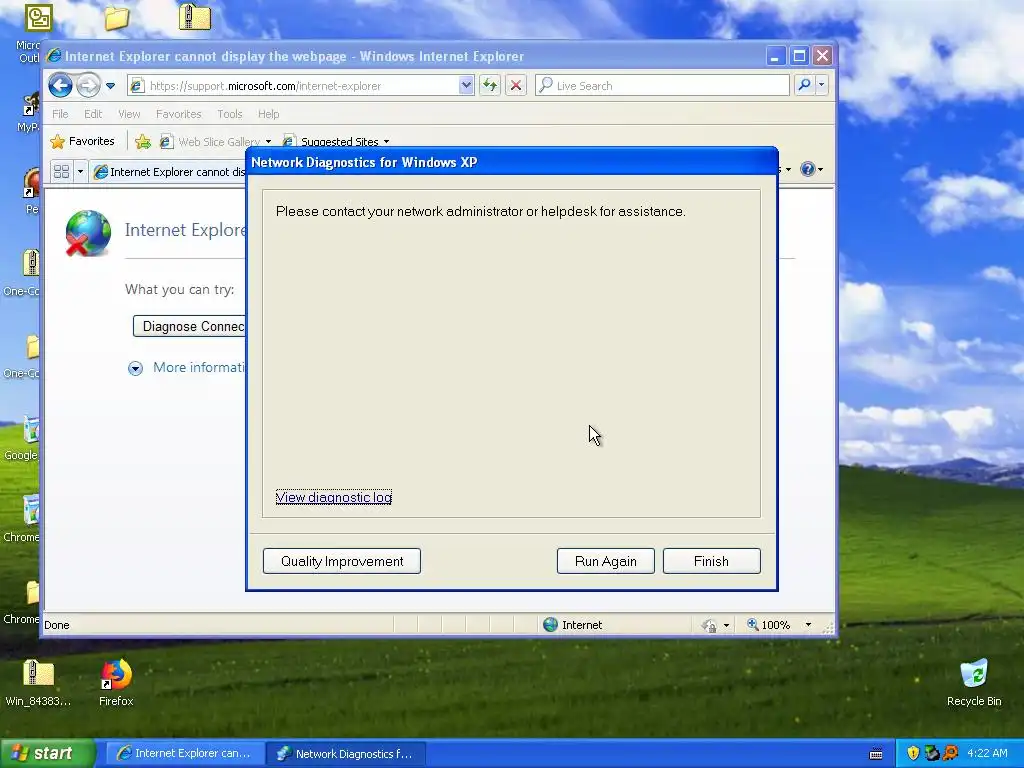Click the yellow folder icon on desktop top

[x=116, y=18]
